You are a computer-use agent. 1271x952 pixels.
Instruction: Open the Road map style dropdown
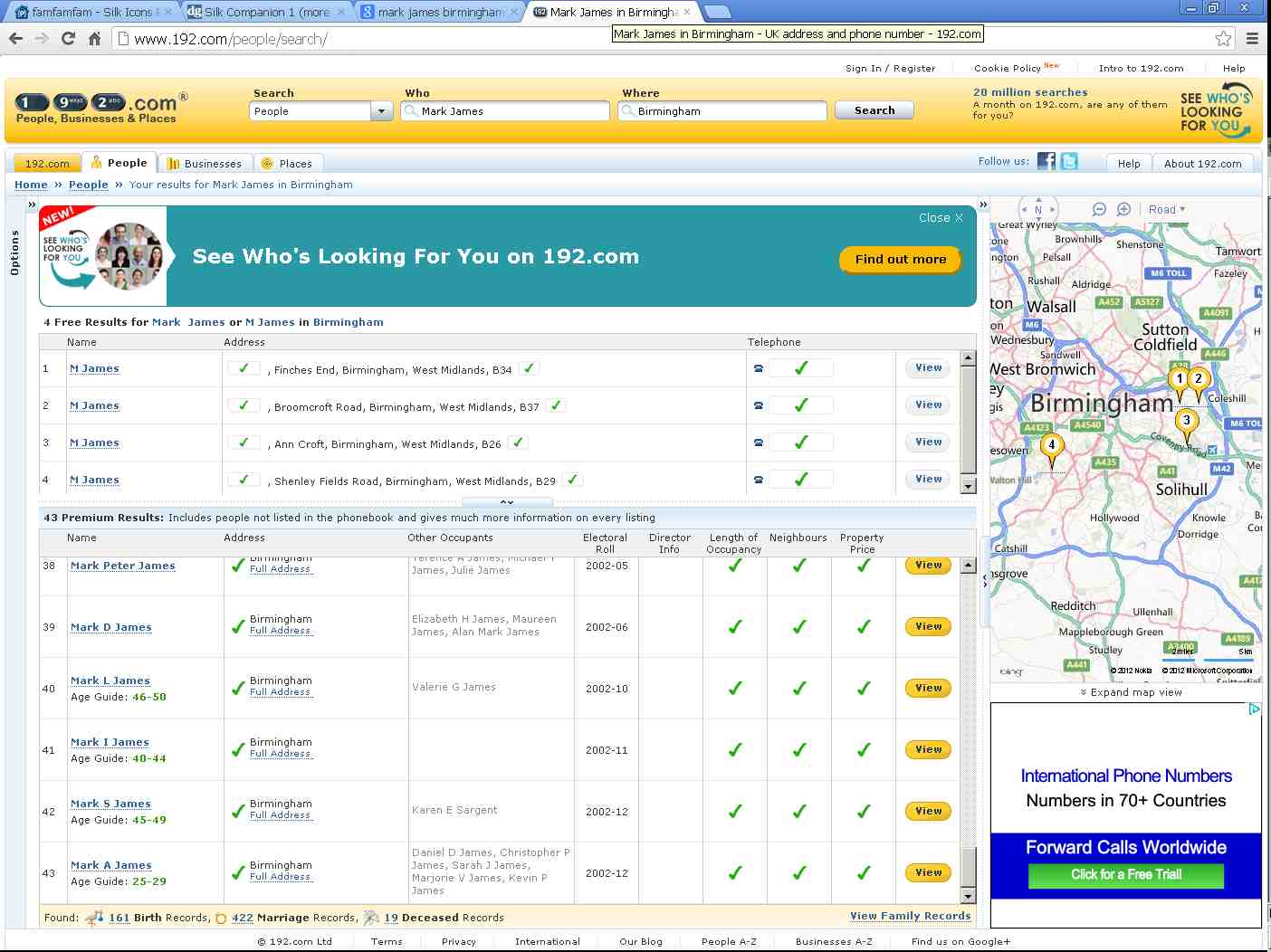[x=1166, y=210]
